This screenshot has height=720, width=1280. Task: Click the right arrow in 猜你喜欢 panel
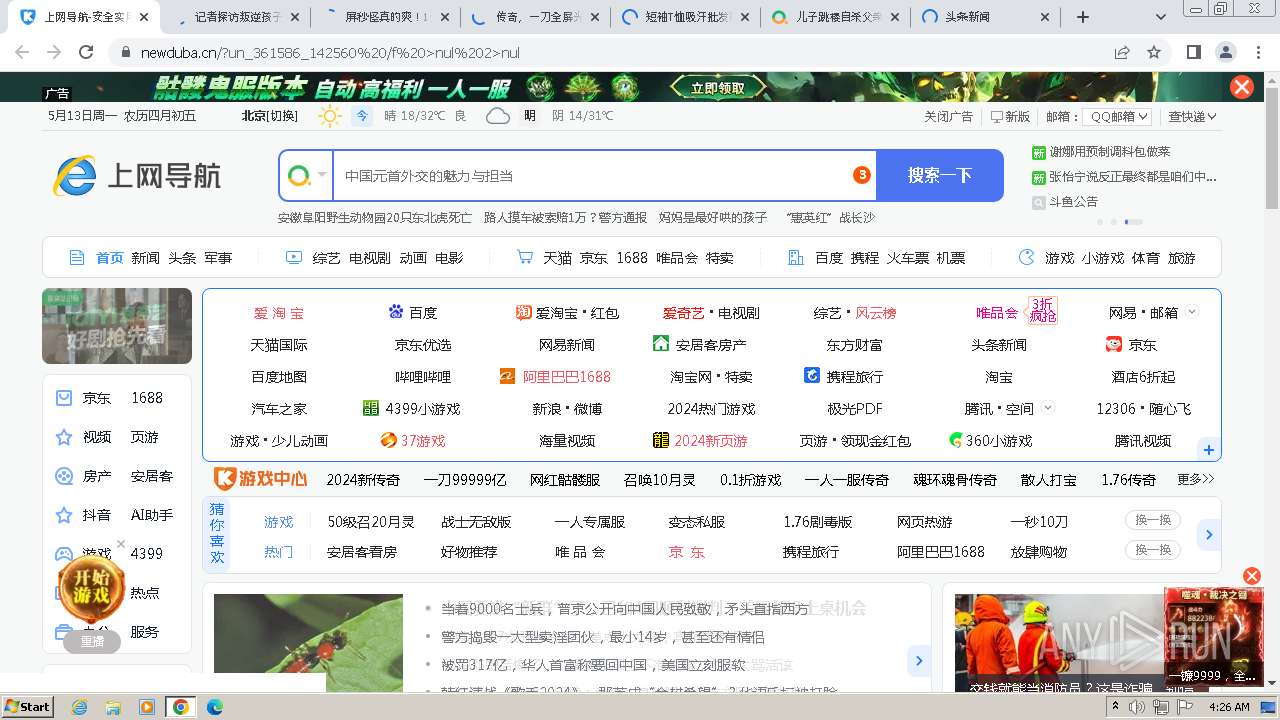tap(1209, 535)
